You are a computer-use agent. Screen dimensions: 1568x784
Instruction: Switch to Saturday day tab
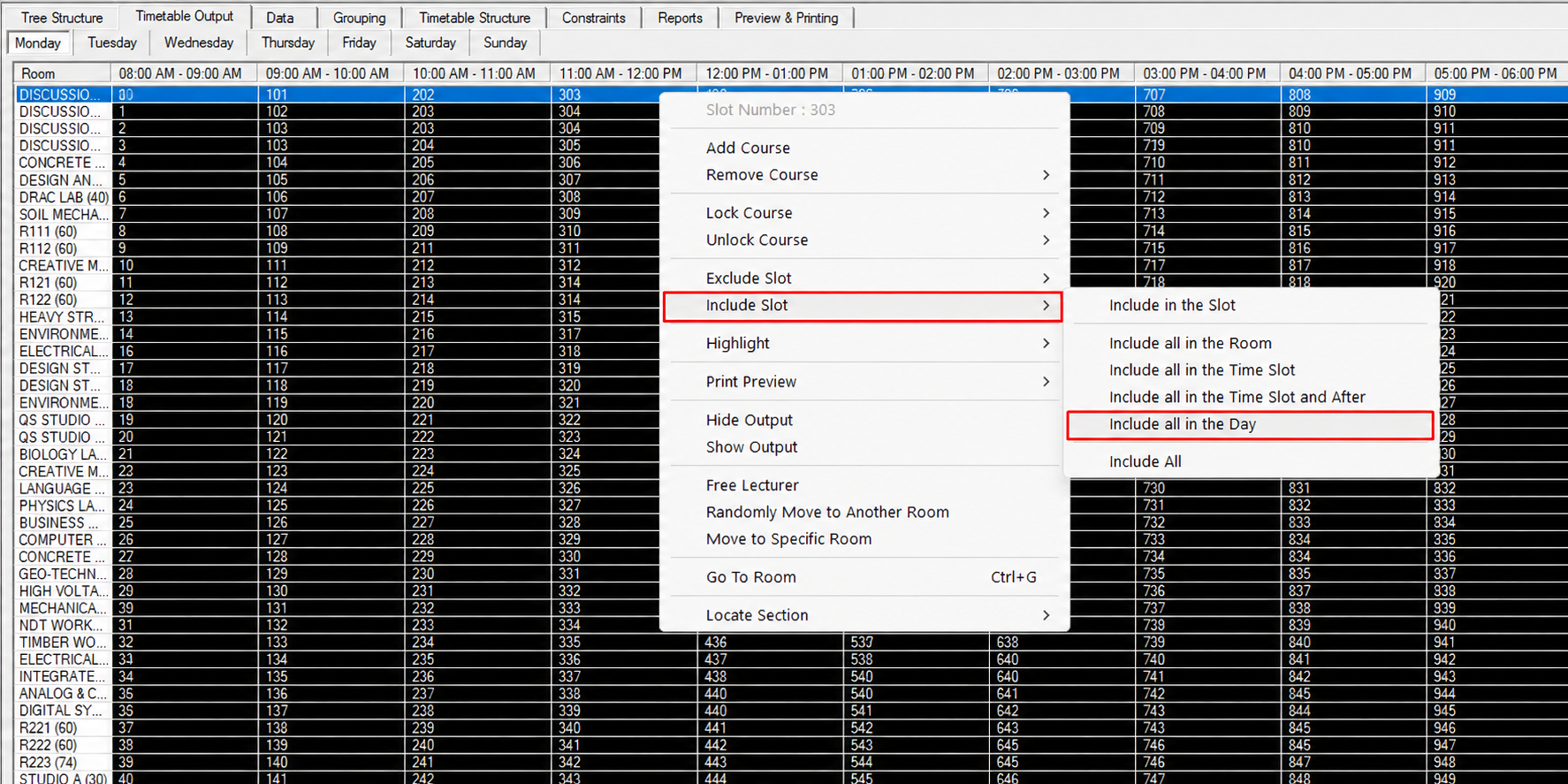(430, 42)
